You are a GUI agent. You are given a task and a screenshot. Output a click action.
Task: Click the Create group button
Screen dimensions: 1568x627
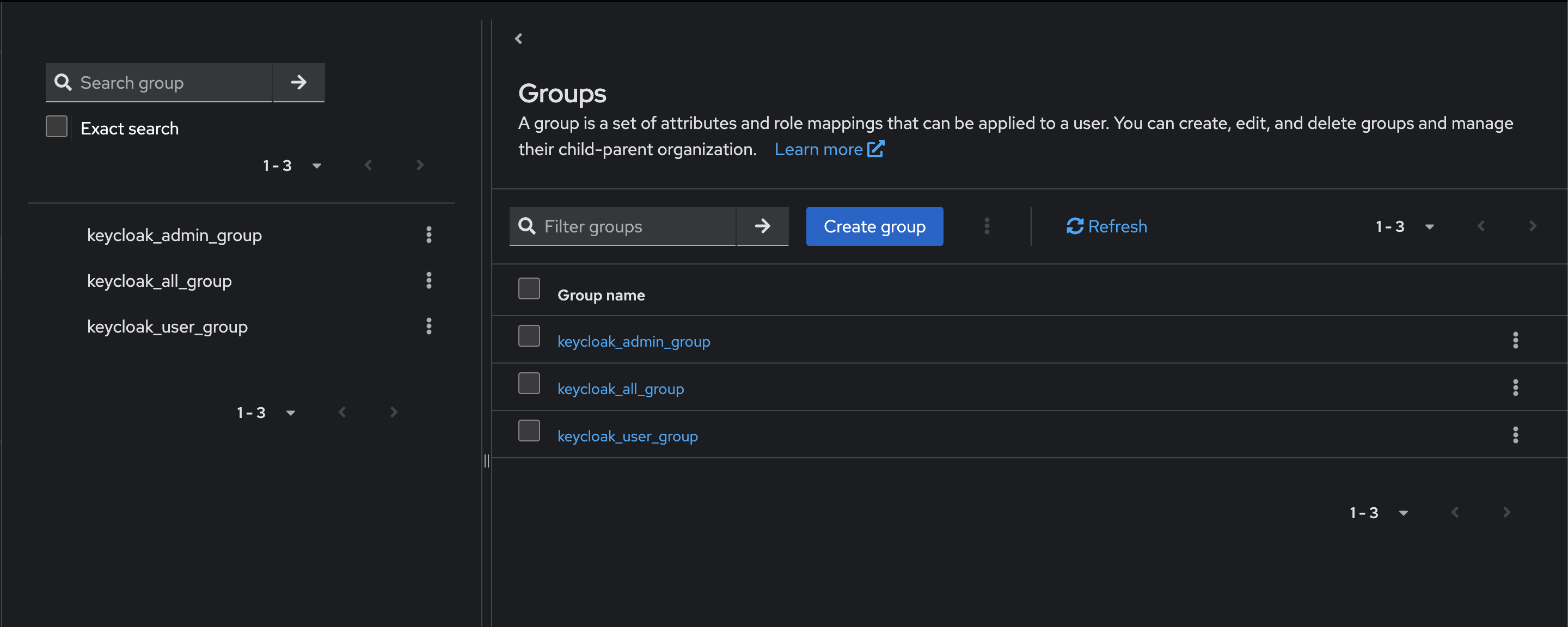pyautogui.click(x=874, y=226)
